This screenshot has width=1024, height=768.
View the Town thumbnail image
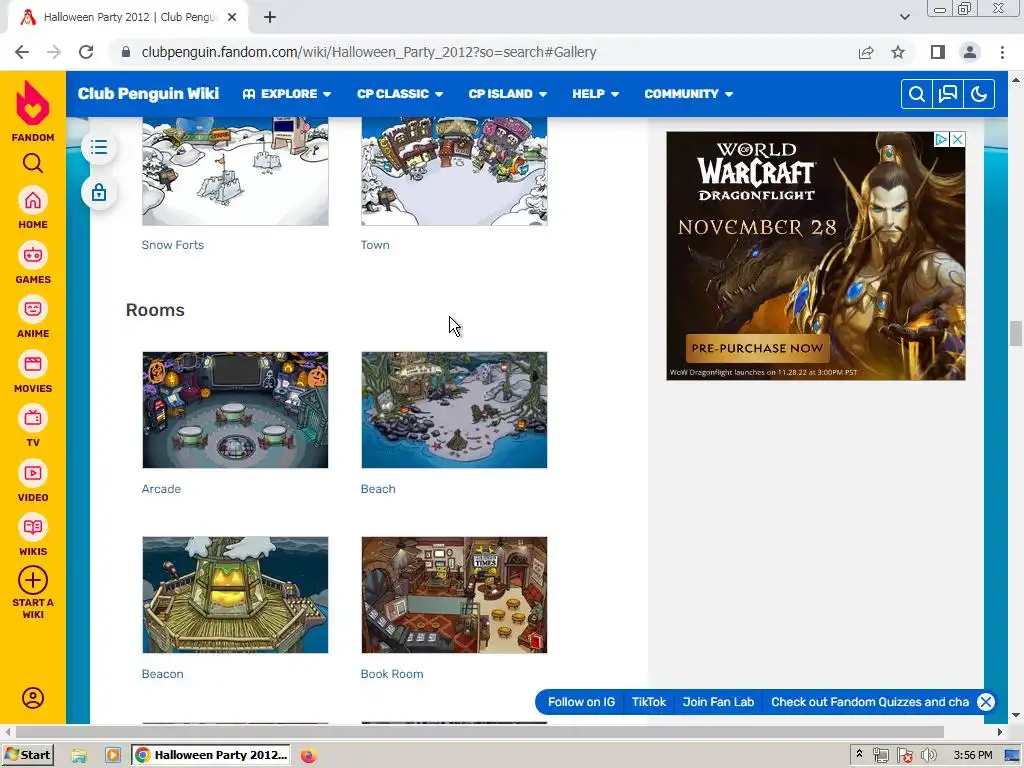pyautogui.click(x=455, y=171)
